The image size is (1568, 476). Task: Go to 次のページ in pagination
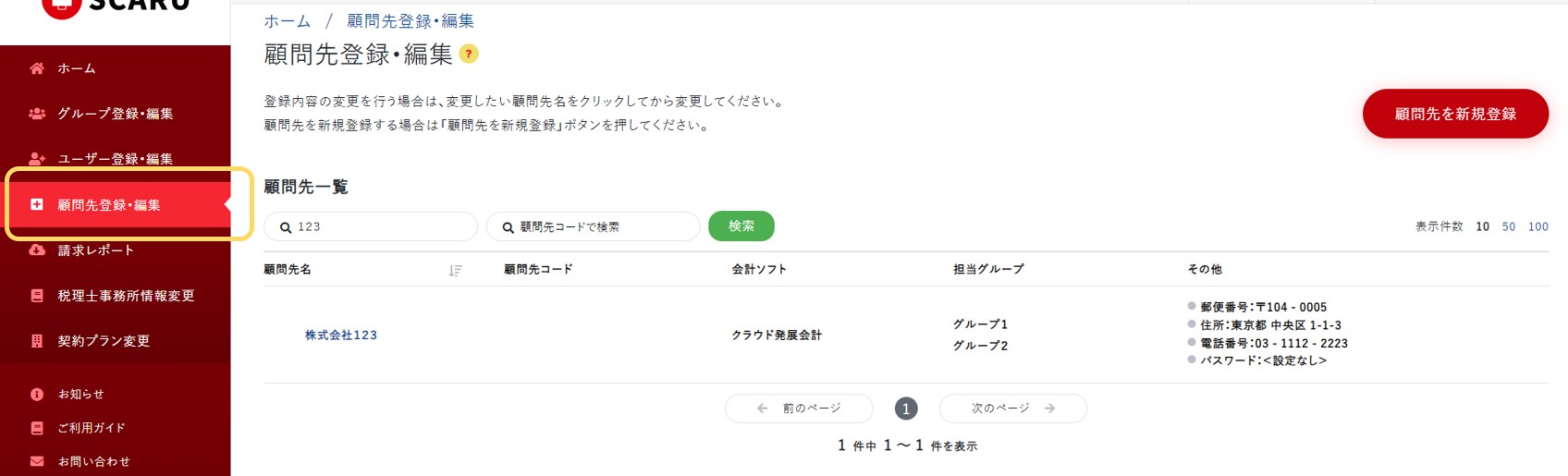(1013, 409)
